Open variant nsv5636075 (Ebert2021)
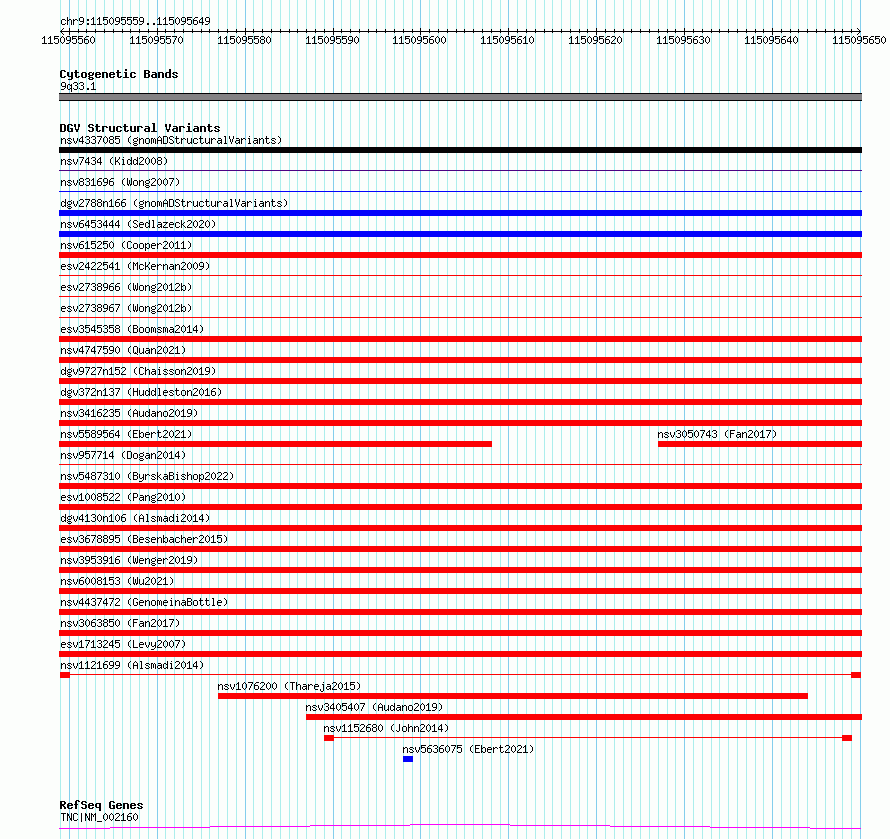This screenshot has height=839, width=890. (x=468, y=749)
